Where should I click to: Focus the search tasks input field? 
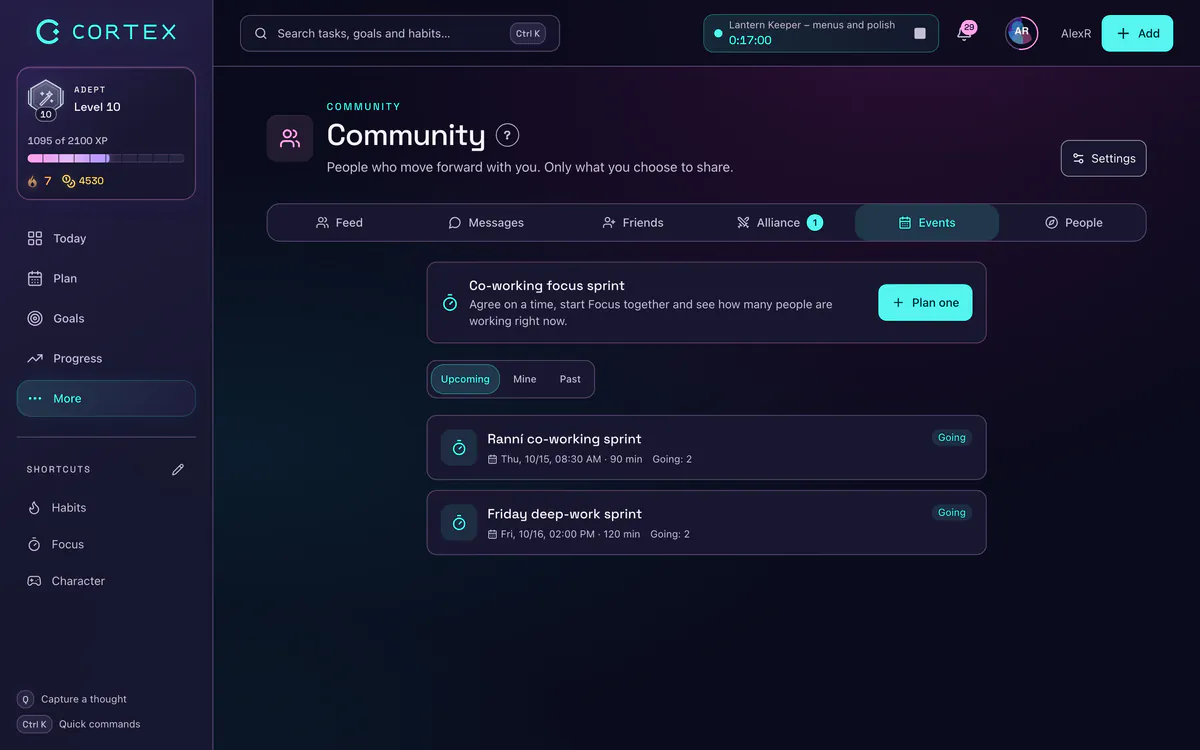click(x=400, y=33)
